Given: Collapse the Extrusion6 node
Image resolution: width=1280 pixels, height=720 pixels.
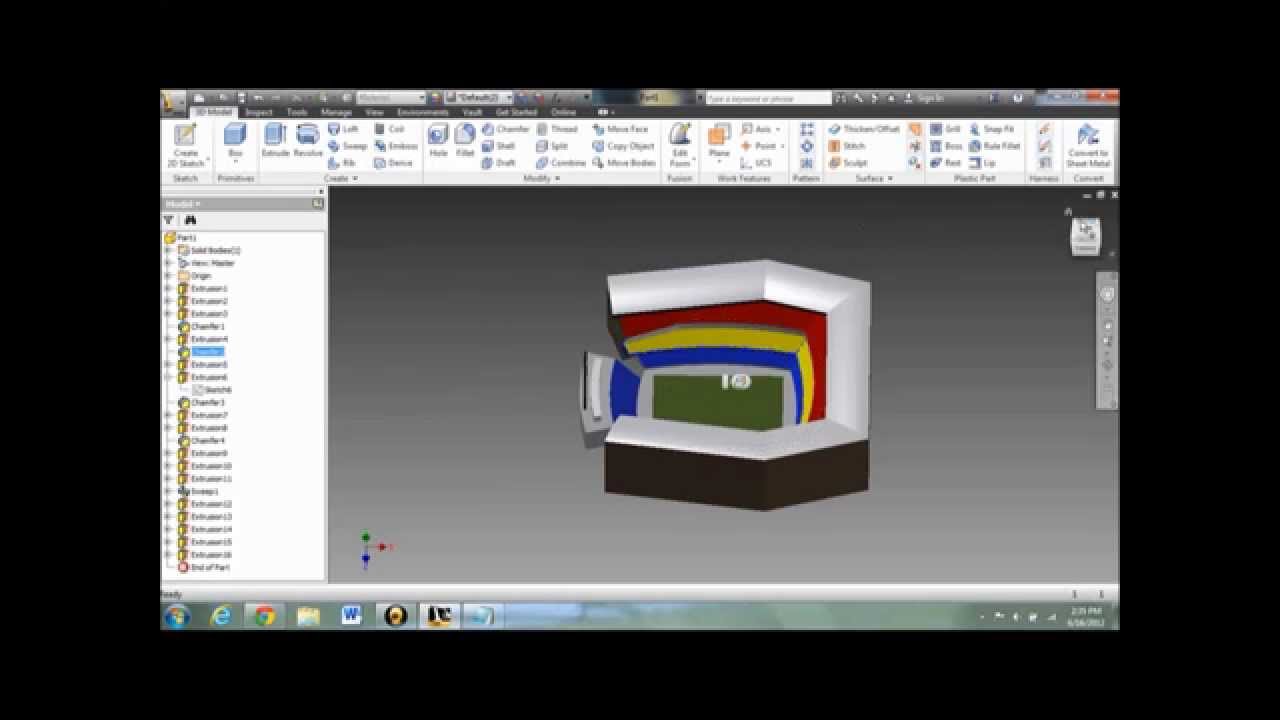Looking at the screenshot, I should tap(168, 377).
